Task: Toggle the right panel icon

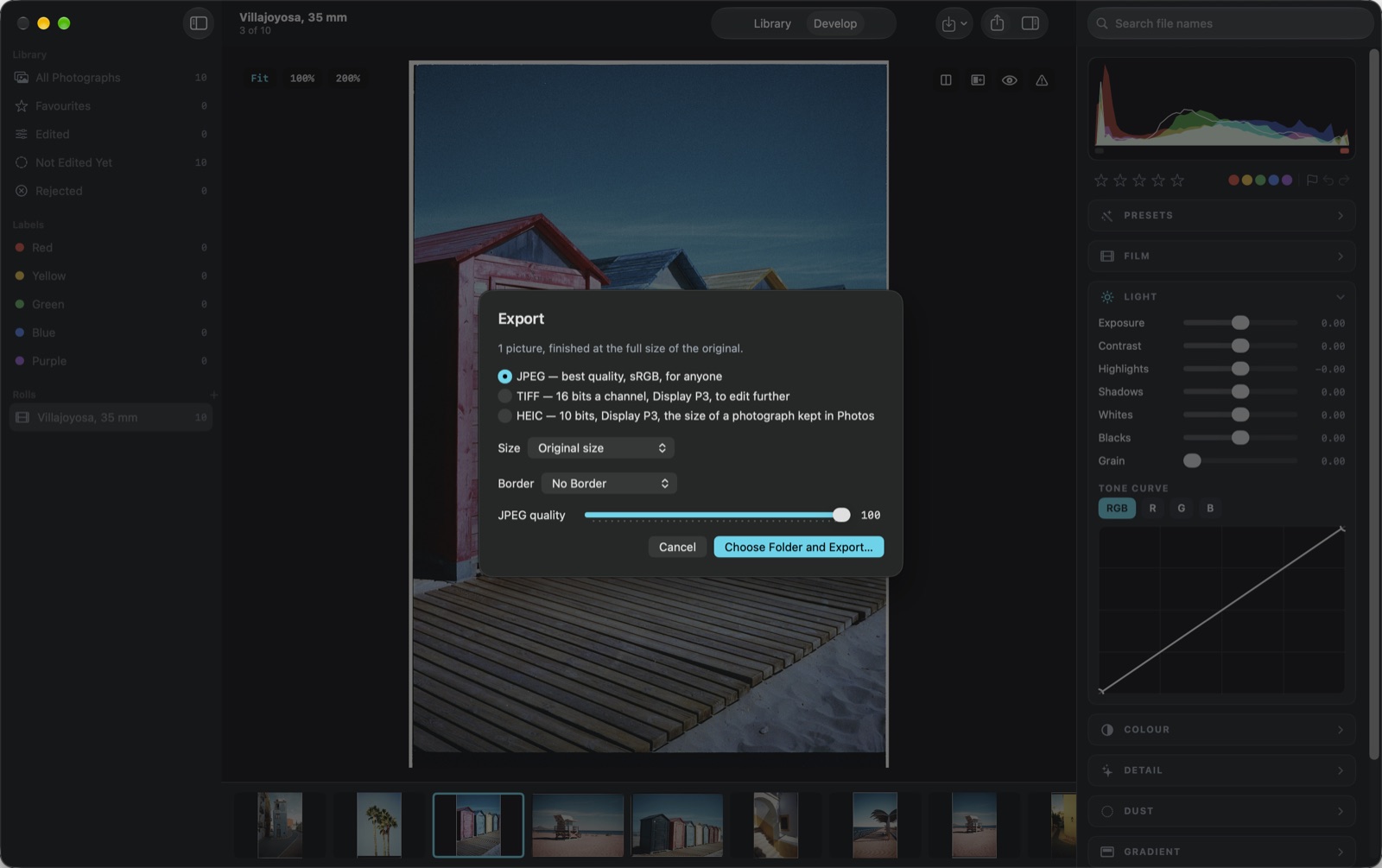Action: point(1030,23)
